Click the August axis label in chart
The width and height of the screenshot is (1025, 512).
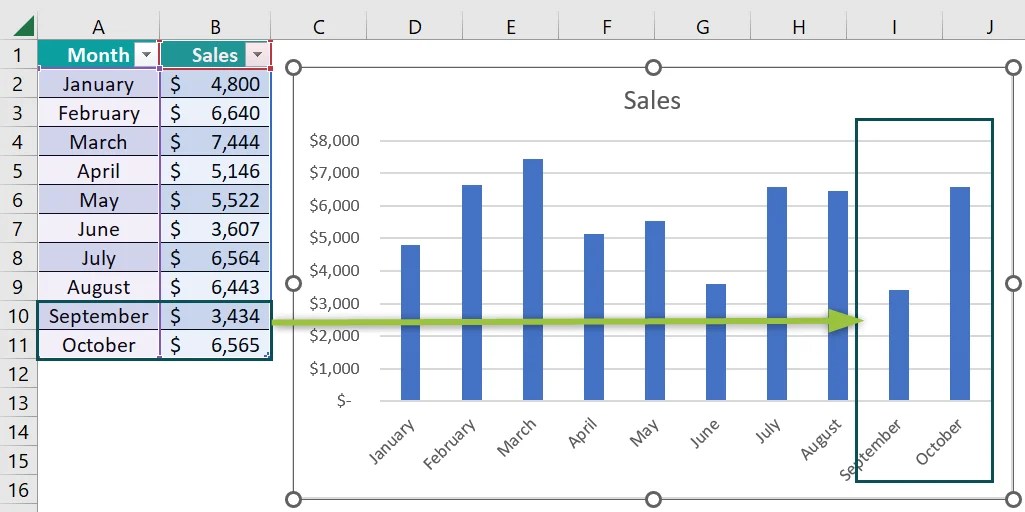pos(821,440)
